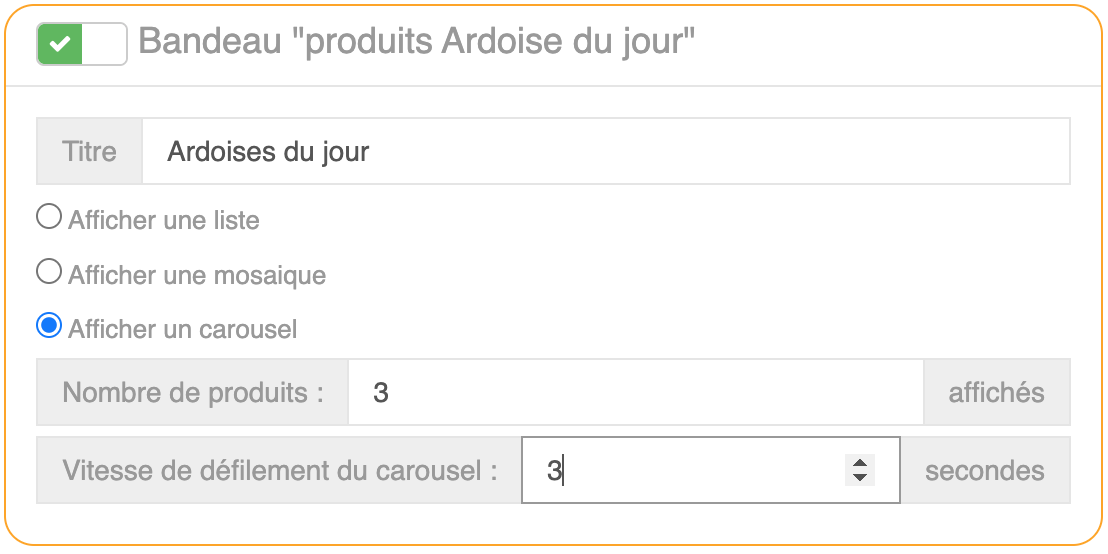
Task: Click the Bandeau "produits Ardoise du jour" heading
Action: click(416, 42)
